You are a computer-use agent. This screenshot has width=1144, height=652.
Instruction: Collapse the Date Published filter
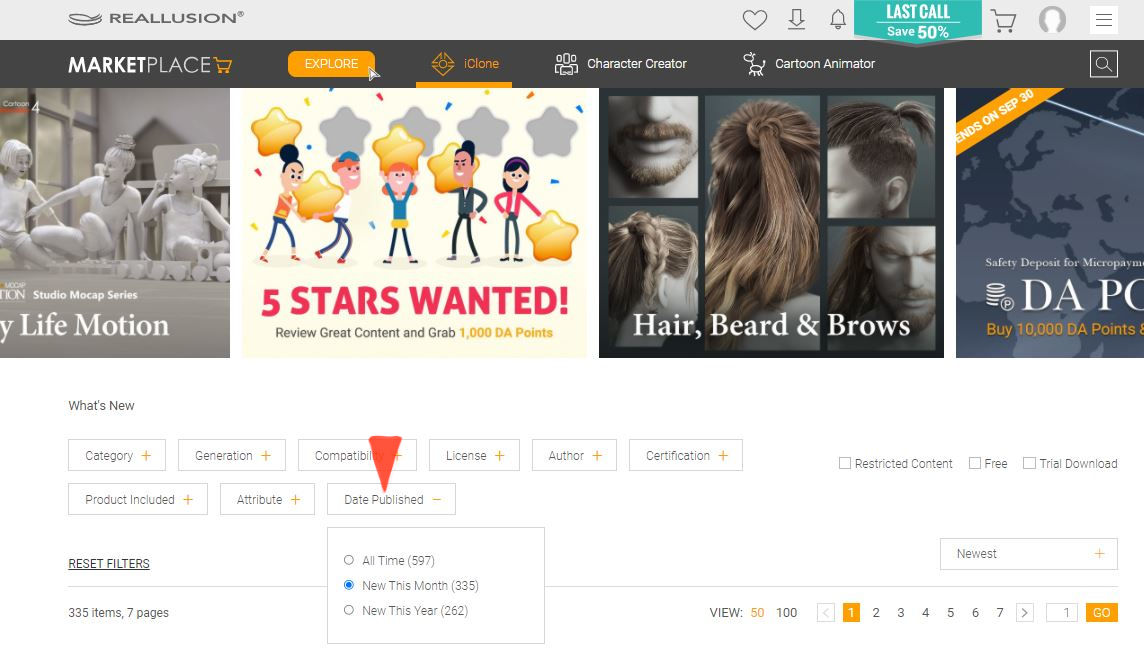coord(391,499)
